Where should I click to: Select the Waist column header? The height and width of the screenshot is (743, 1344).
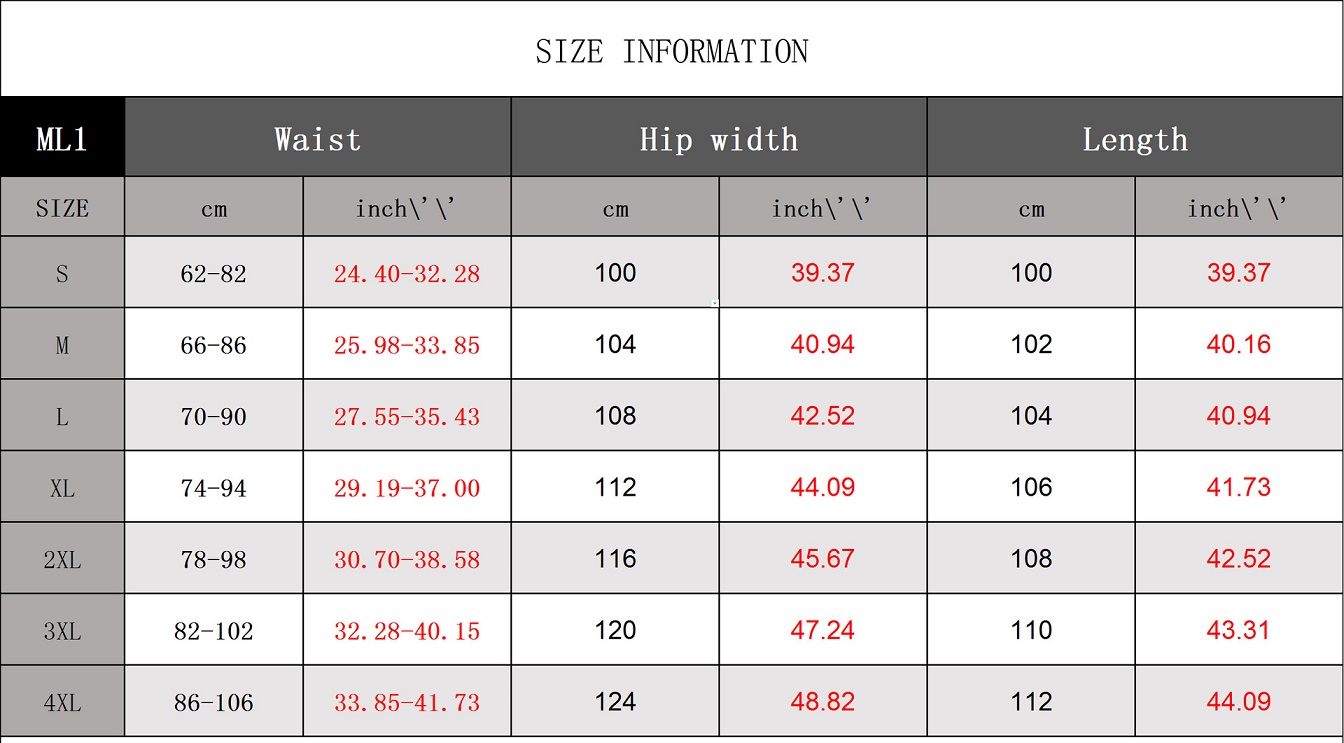pyautogui.click(x=317, y=138)
